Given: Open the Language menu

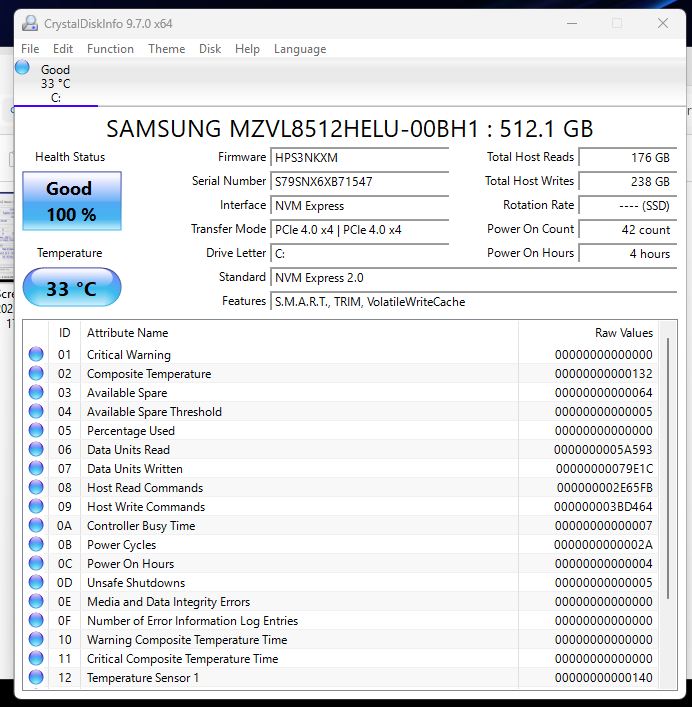Looking at the screenshot, I should point(300,49).
